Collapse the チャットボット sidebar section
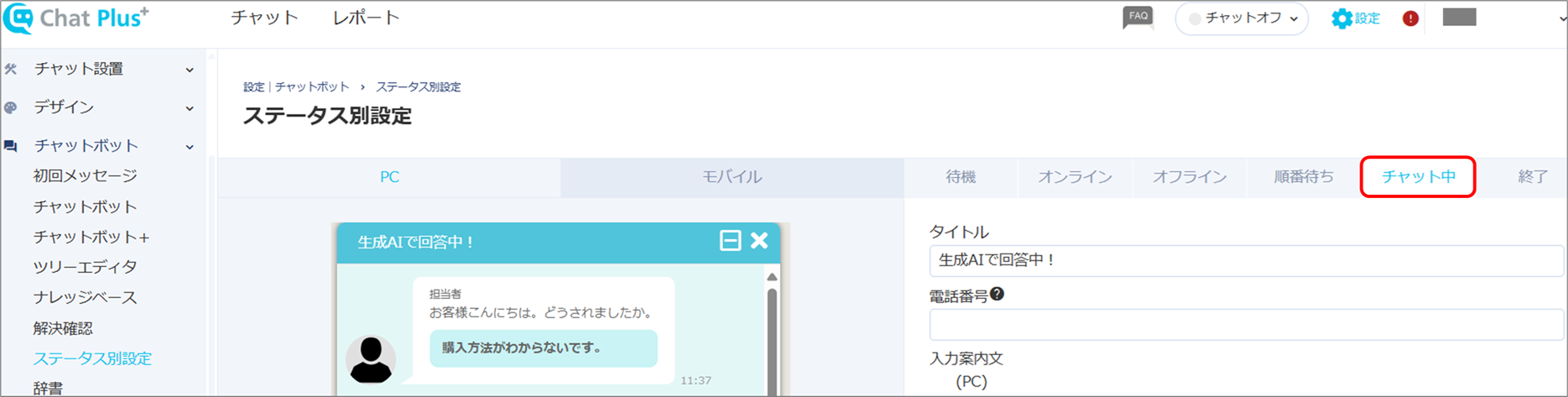The height and width of the screenshot is (397, 1568). click(190, 147)
